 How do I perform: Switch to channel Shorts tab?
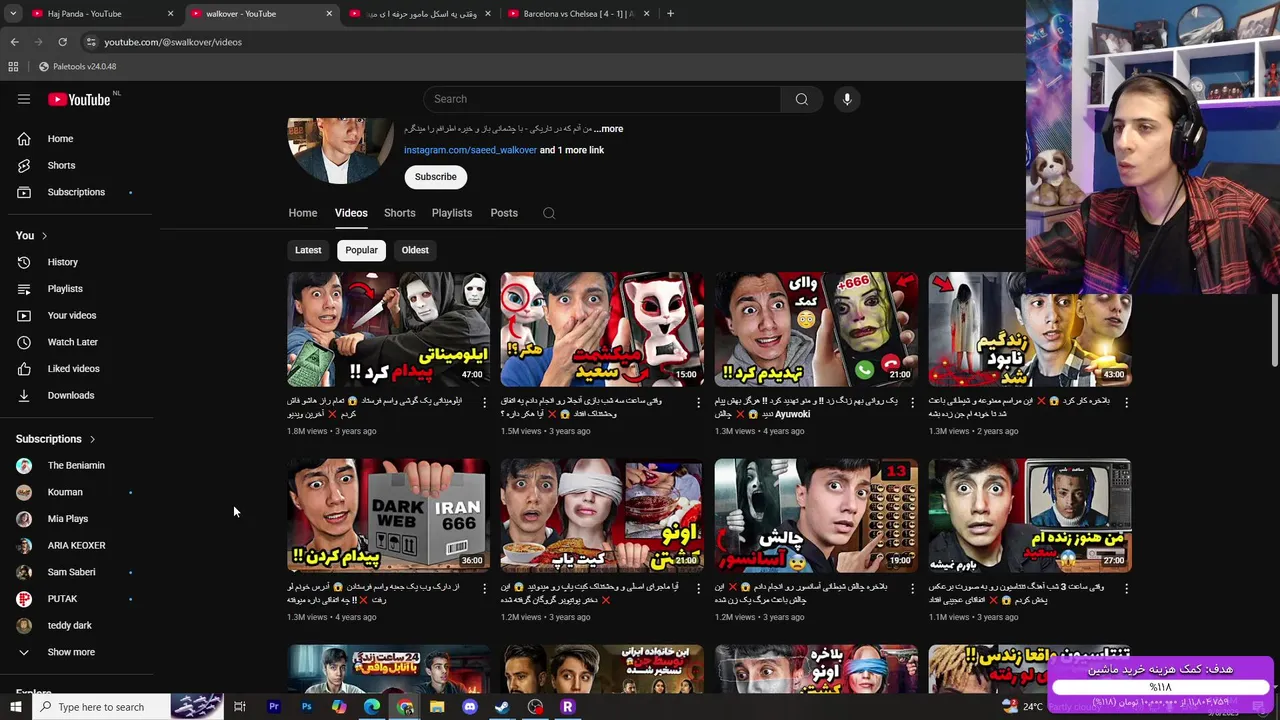point(399,213)
